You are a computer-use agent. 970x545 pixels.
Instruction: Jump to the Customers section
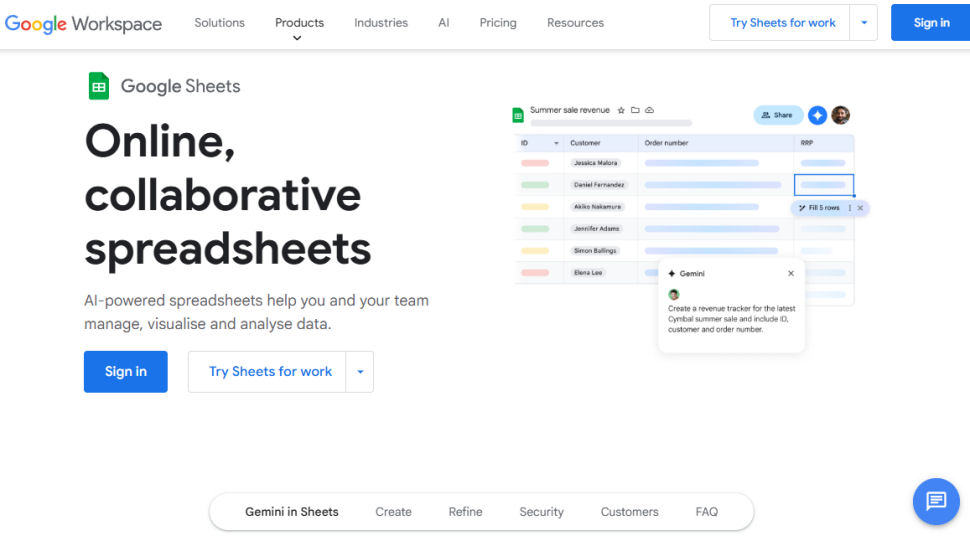tap(629, 512)
